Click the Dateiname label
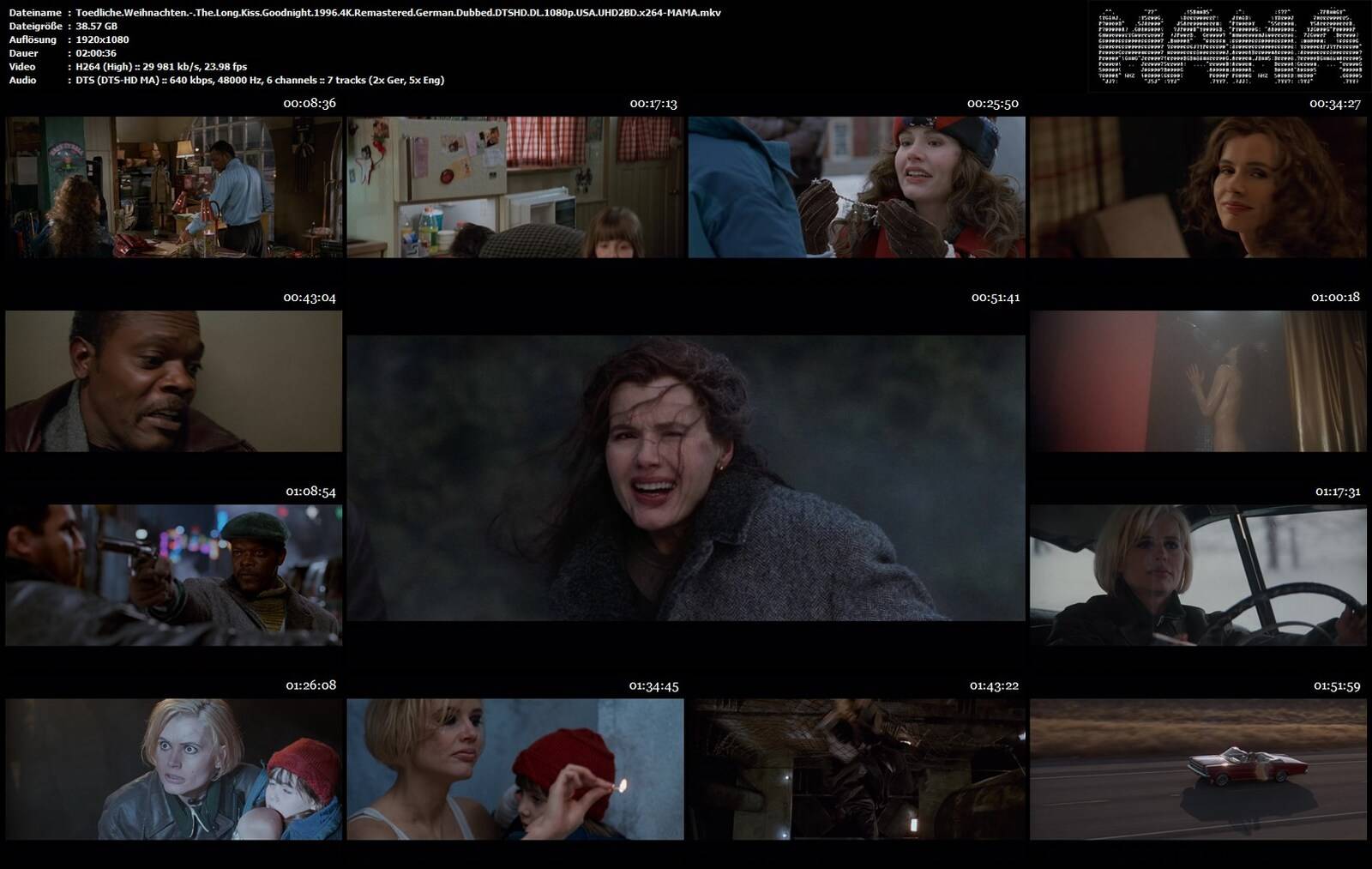The width and height of the screenshot is (1372, 869). point(35,13)
